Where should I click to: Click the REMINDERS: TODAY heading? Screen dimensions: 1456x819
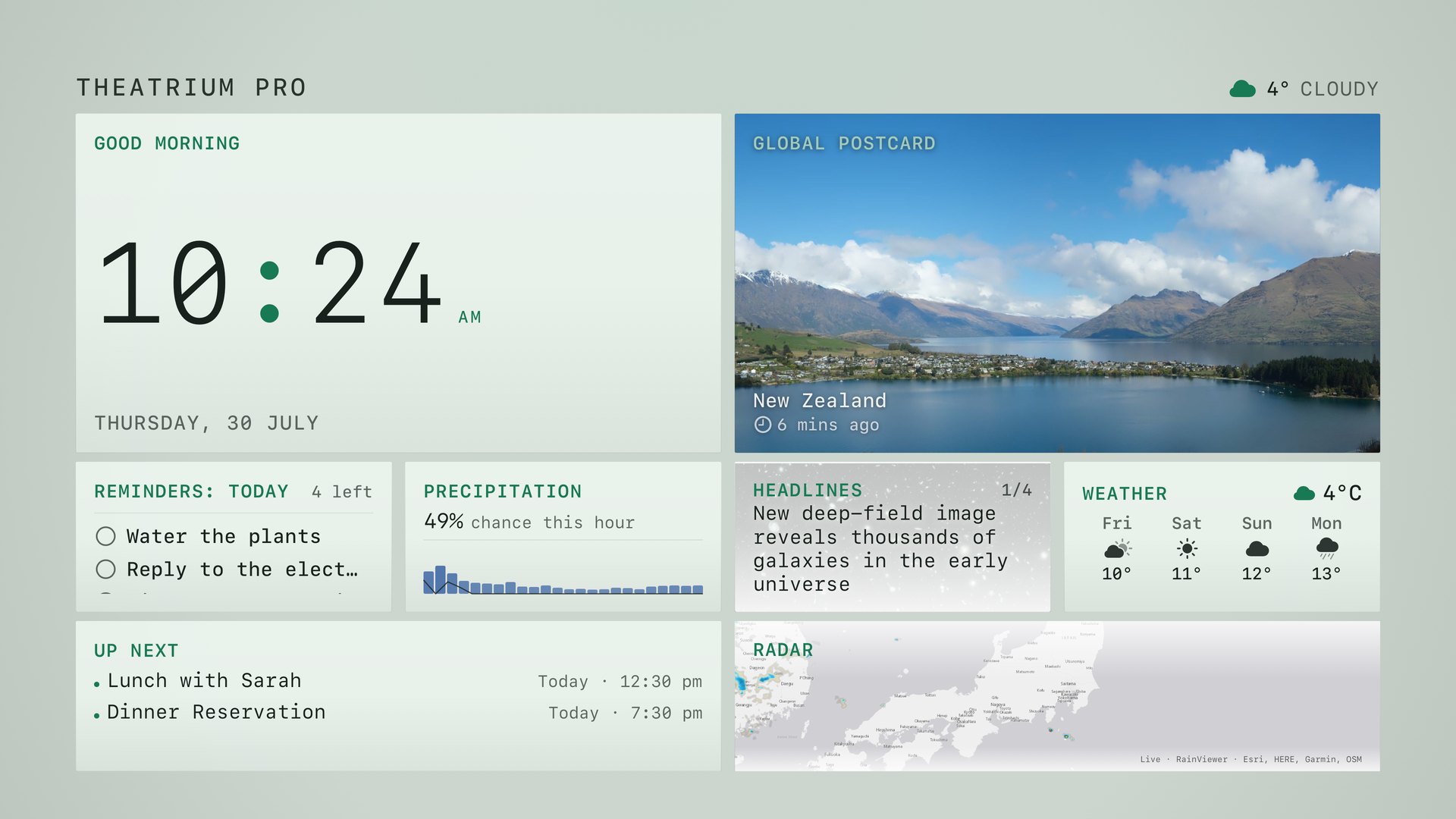tap(191, 491)
